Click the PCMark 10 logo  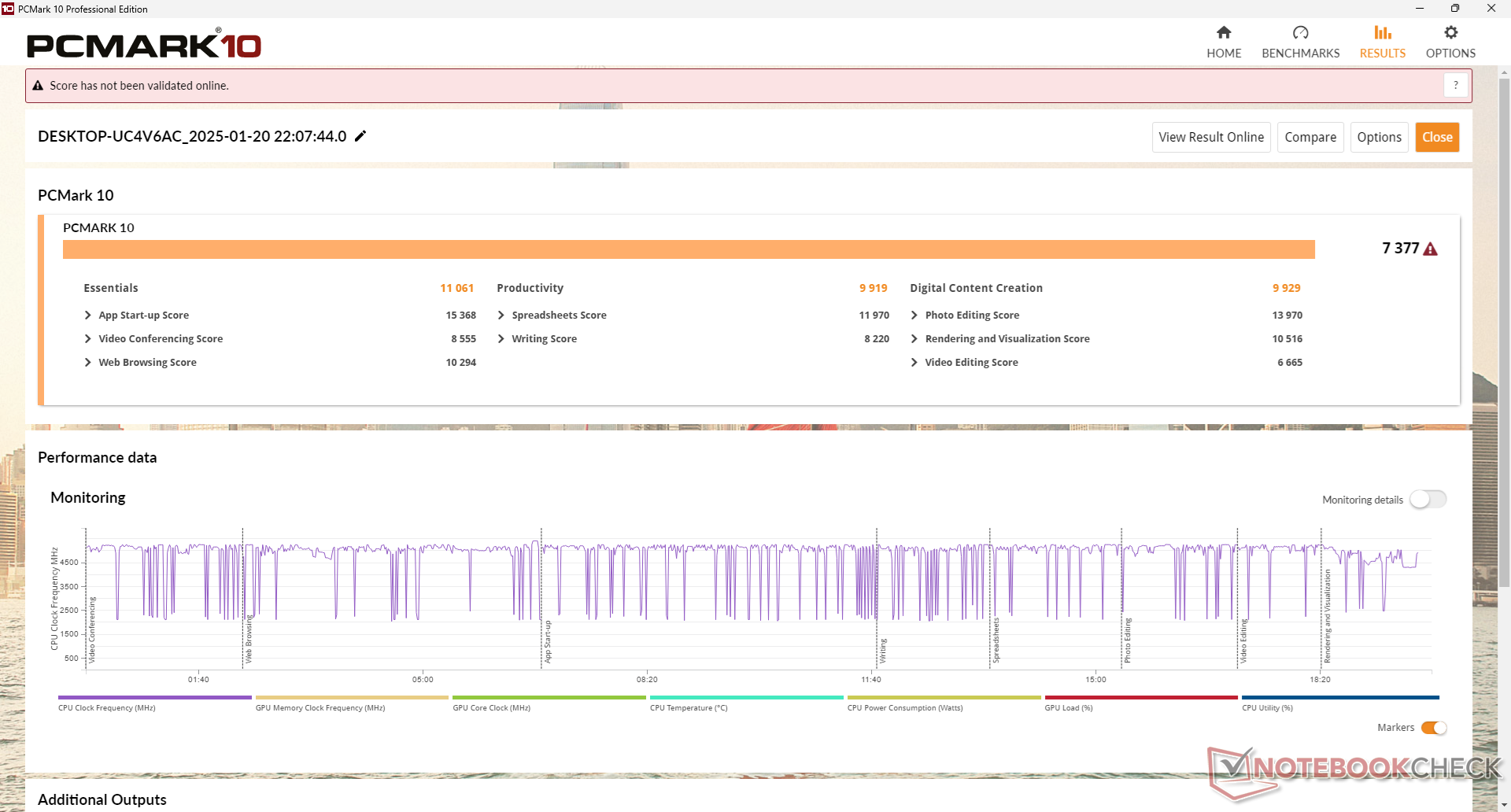pos(144,45)
